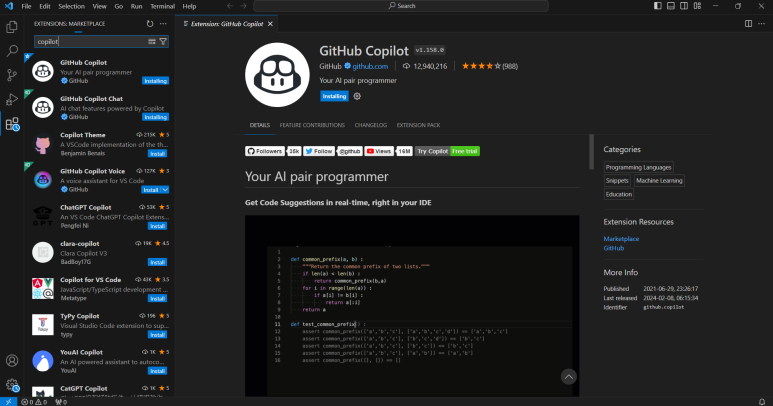Viewport: 773px width, 406px height.
Task: Toggle the bottom panel layout icon
Action: [671, 6]
